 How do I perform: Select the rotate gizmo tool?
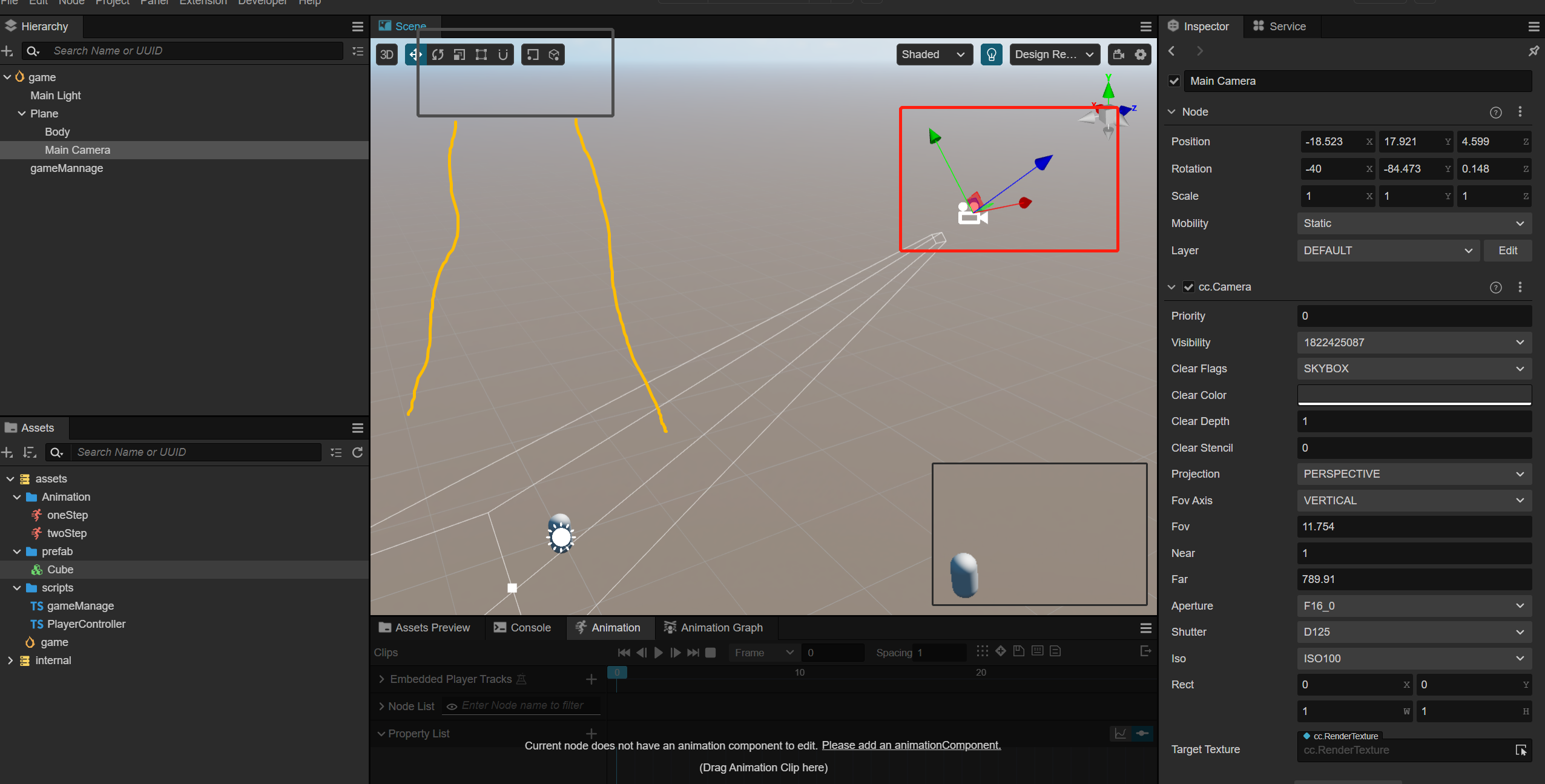(438, 54)
